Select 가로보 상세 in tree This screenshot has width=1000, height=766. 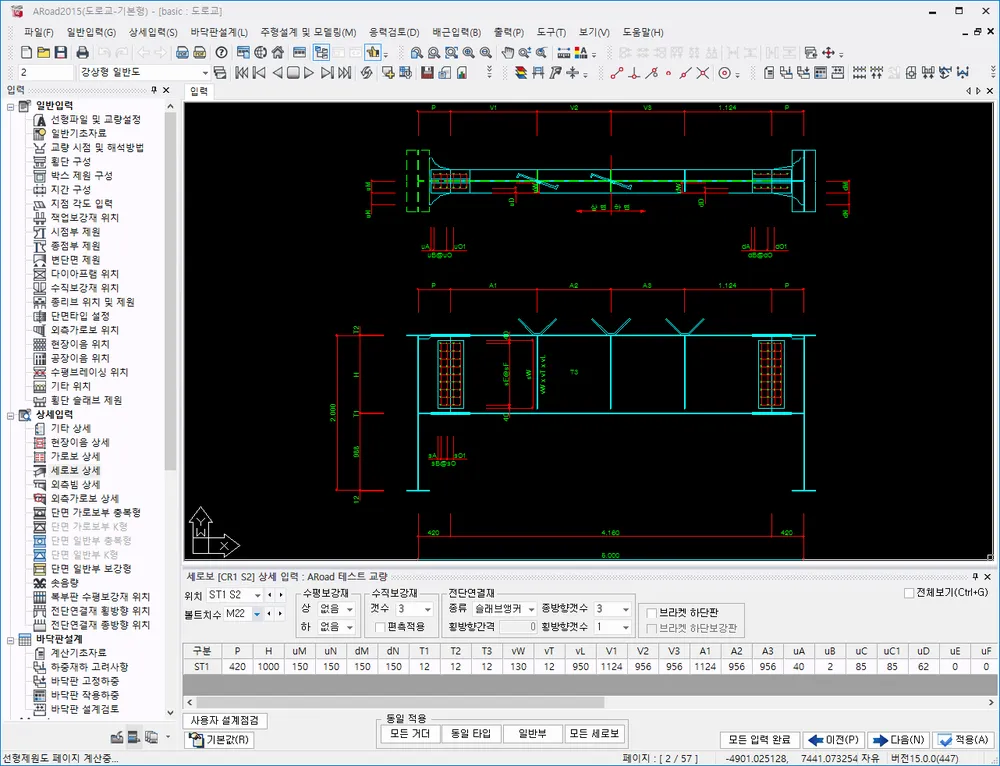[x=75, y=456]
